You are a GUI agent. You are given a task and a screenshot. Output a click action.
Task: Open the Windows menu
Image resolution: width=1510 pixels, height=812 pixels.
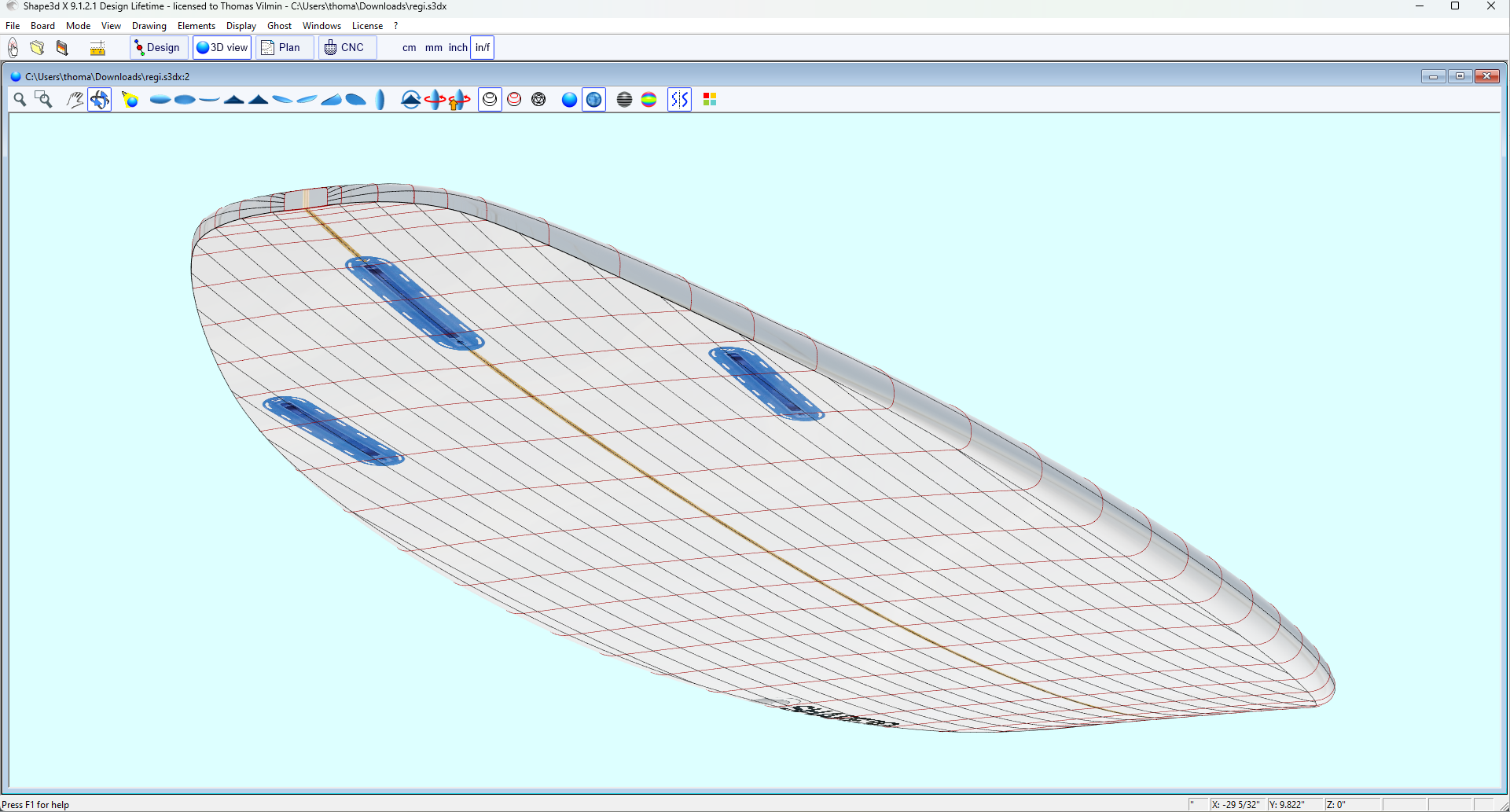pos(321,26)
